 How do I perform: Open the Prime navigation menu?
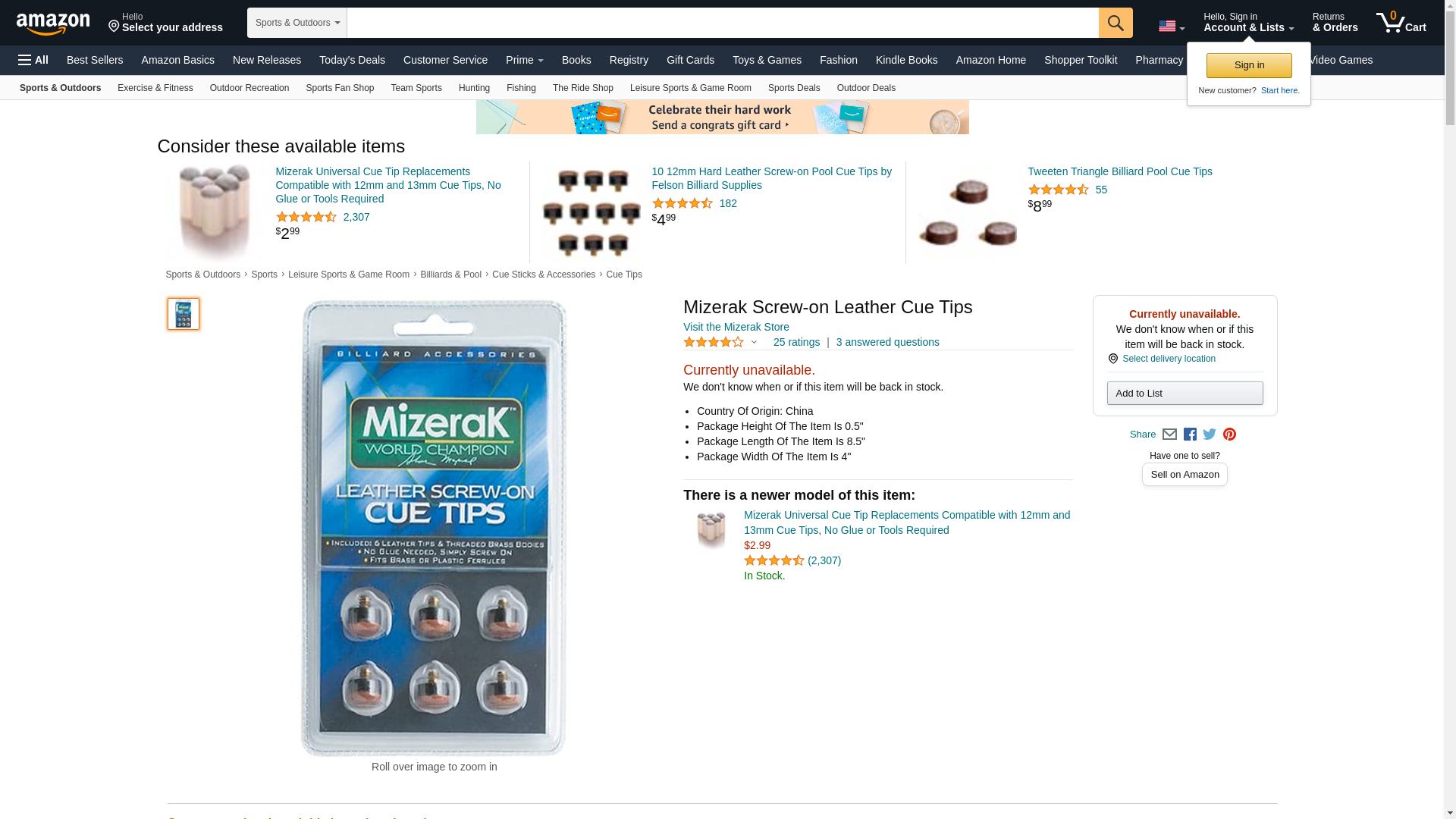click(x=525, y=60)
